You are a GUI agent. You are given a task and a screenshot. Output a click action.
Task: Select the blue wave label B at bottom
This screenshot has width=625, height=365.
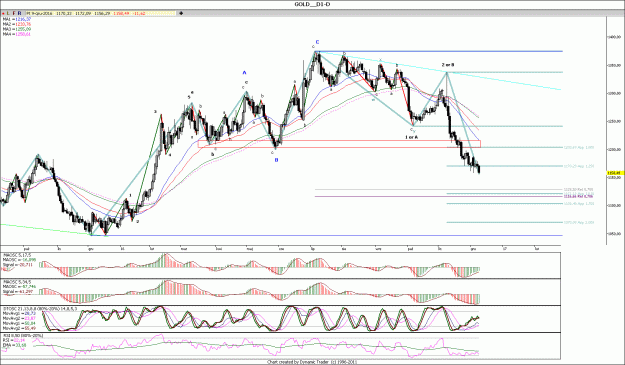pos(276,160)
